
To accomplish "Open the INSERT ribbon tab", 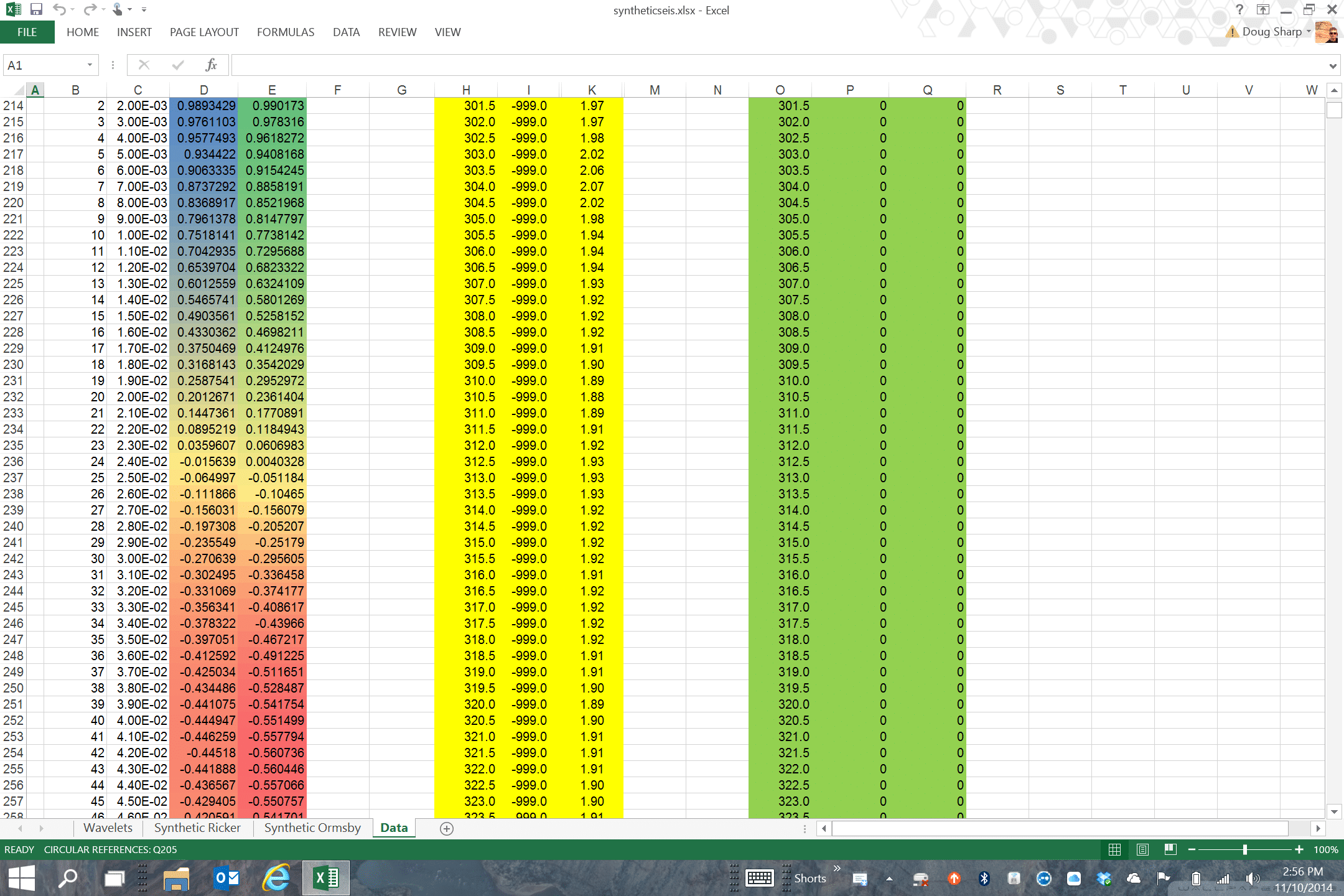I will pos(134,32).
